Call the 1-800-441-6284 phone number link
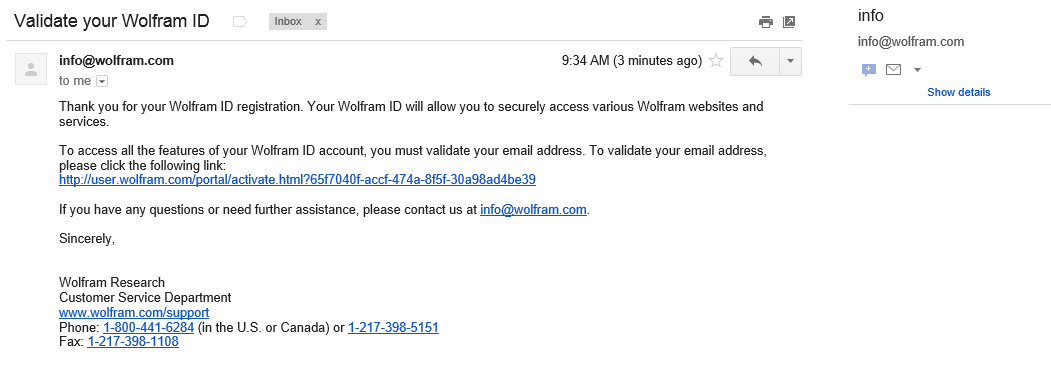 (148, 327)
